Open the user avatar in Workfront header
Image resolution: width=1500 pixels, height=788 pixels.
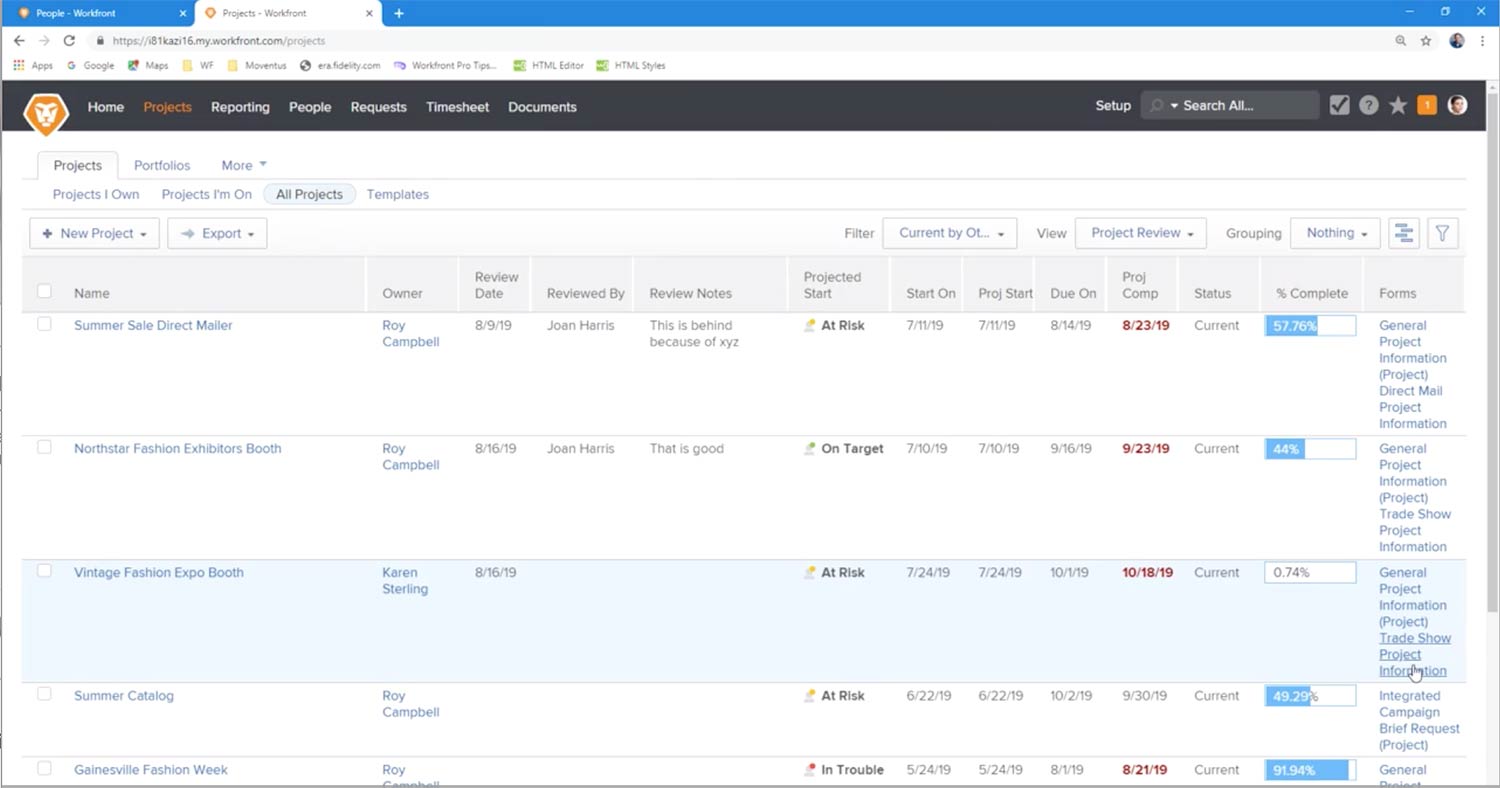tap(1457, 105)
